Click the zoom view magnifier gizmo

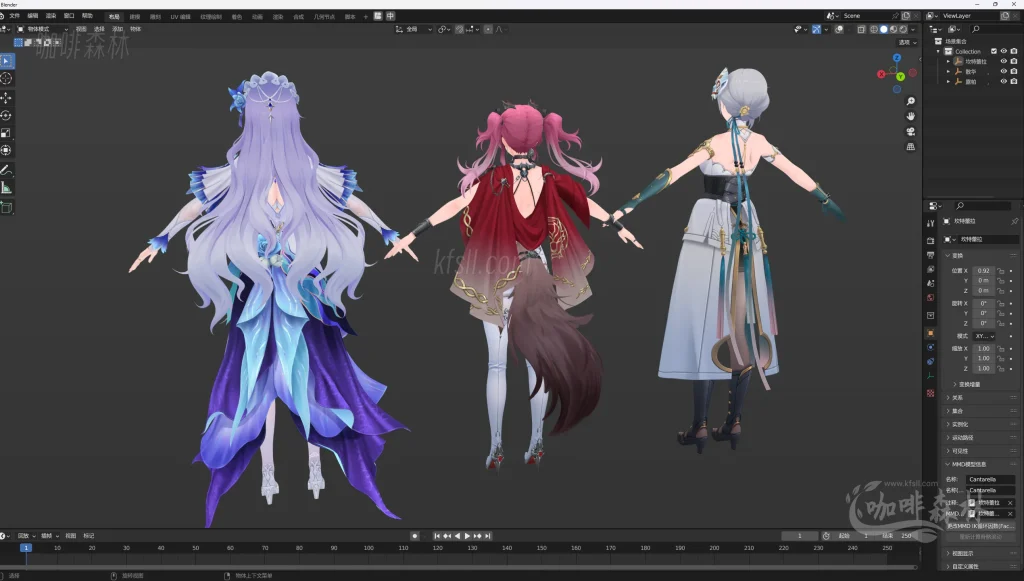910,101
